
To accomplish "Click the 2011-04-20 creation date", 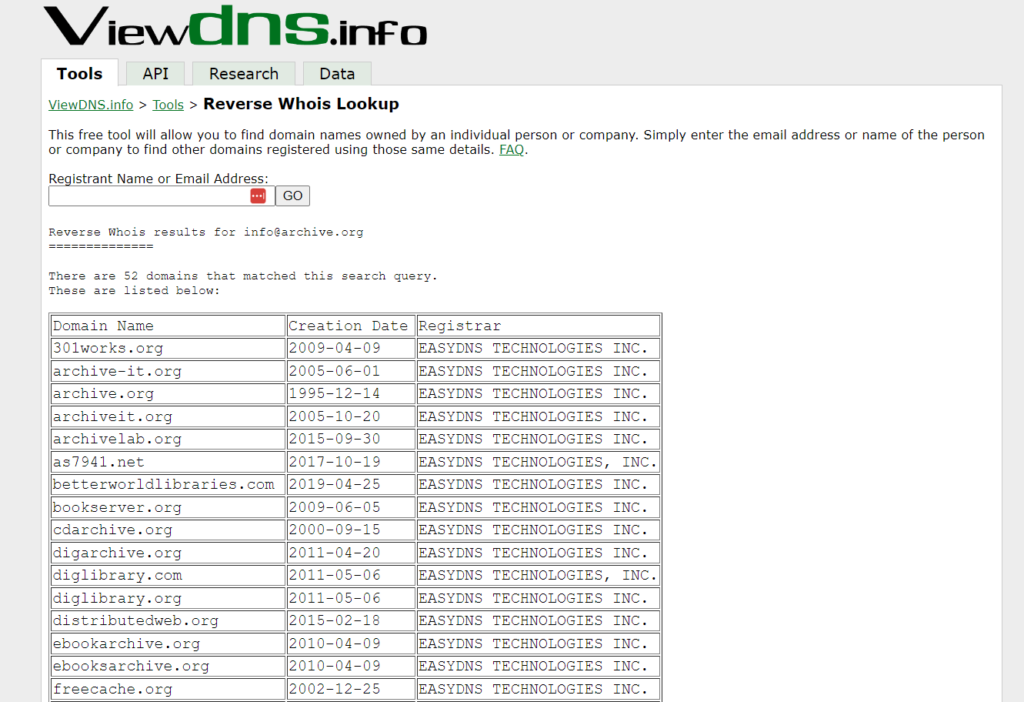I will (x=351, y=552).
